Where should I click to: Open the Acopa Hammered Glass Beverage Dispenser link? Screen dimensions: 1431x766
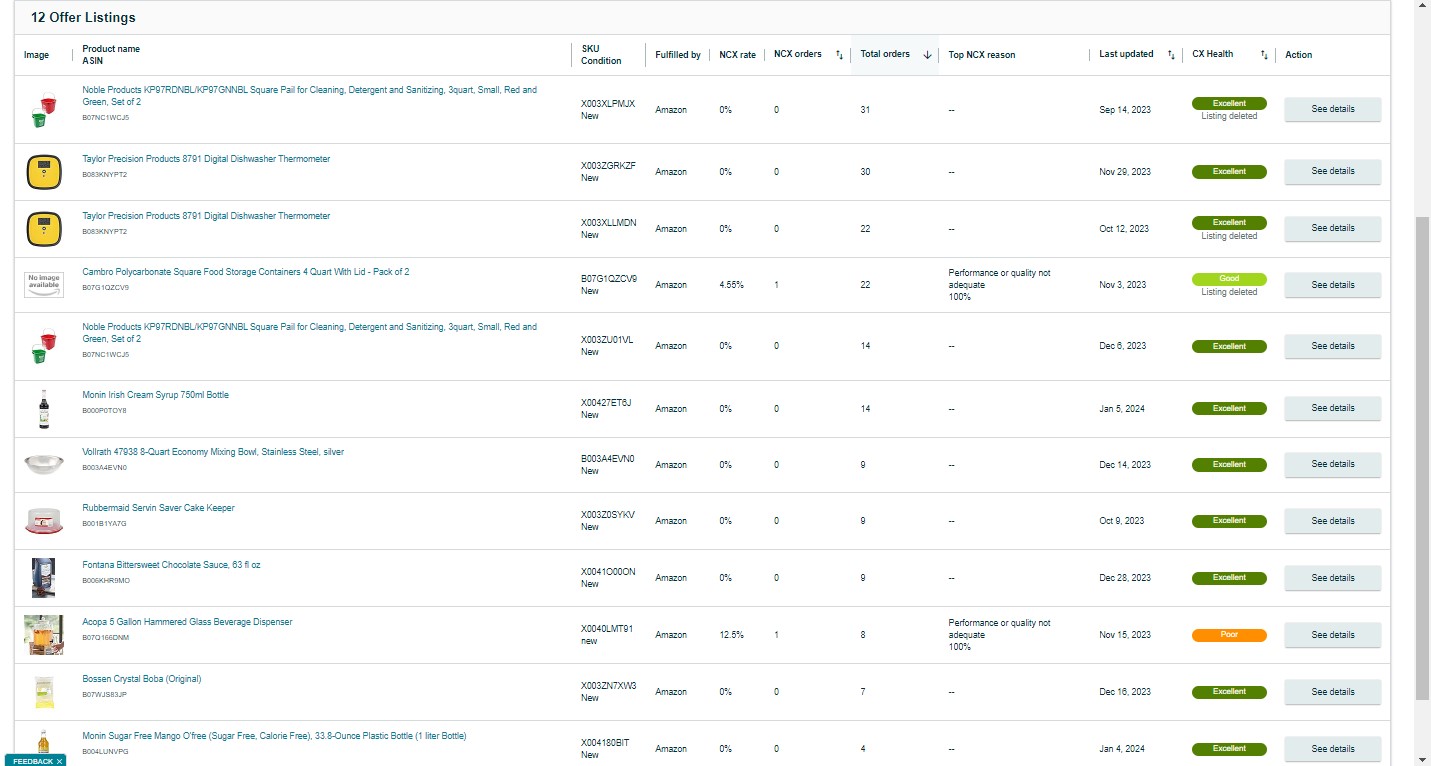[x=187, y=622]
